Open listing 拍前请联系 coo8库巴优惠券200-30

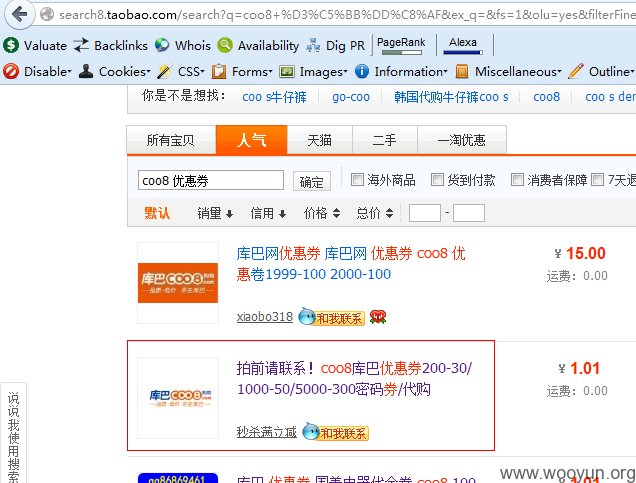coord(354,378)
